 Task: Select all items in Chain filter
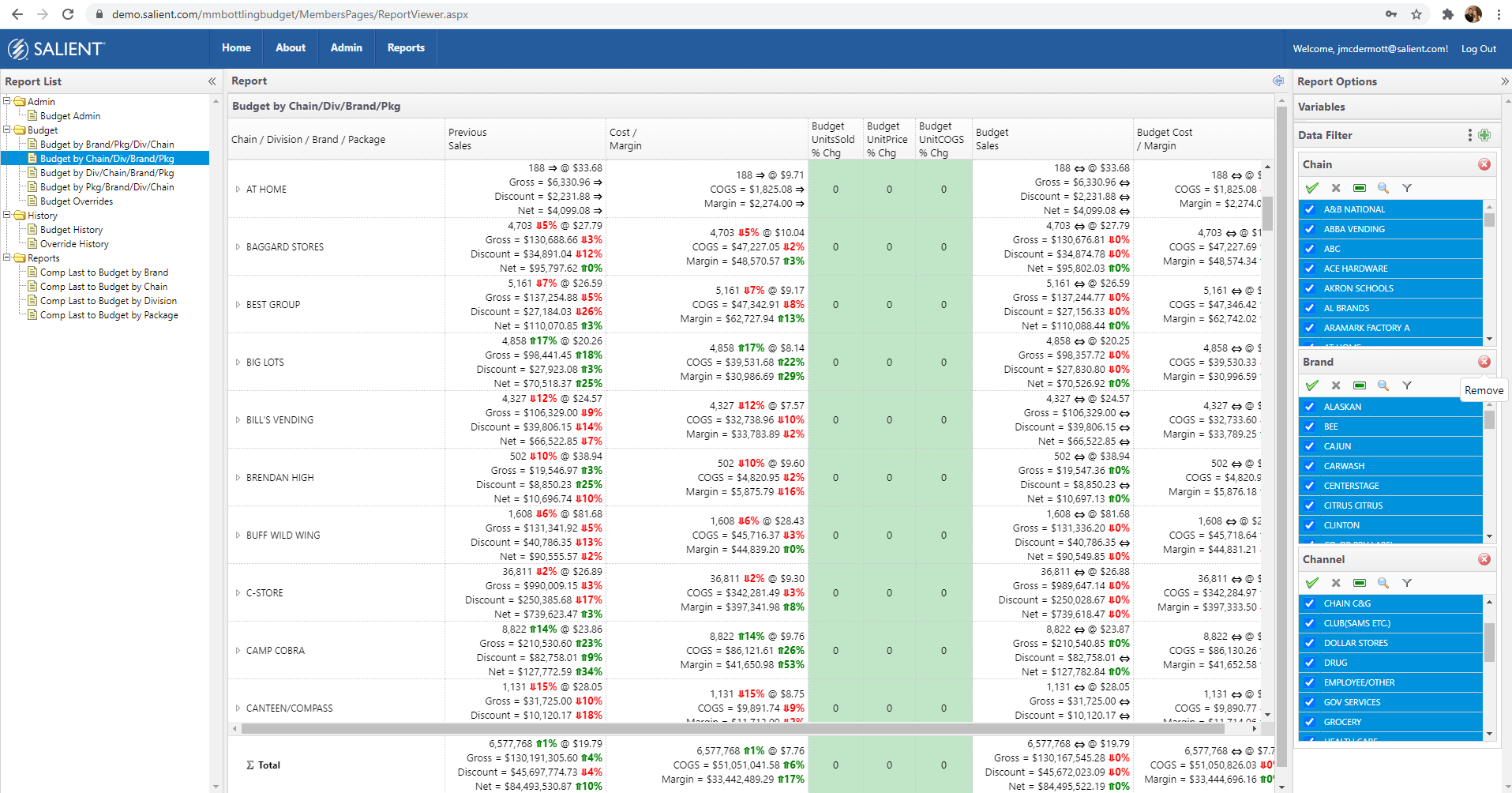click(x=1312, y=188)
